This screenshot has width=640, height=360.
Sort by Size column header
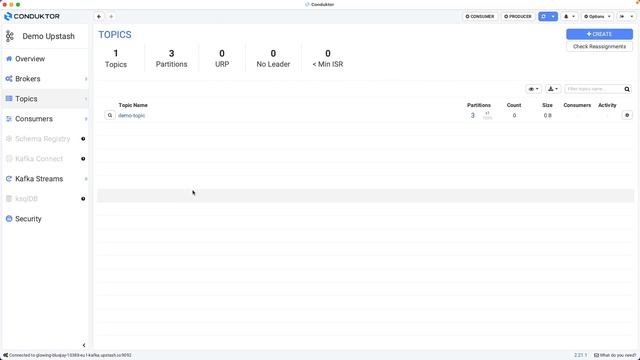click(547, 105)
